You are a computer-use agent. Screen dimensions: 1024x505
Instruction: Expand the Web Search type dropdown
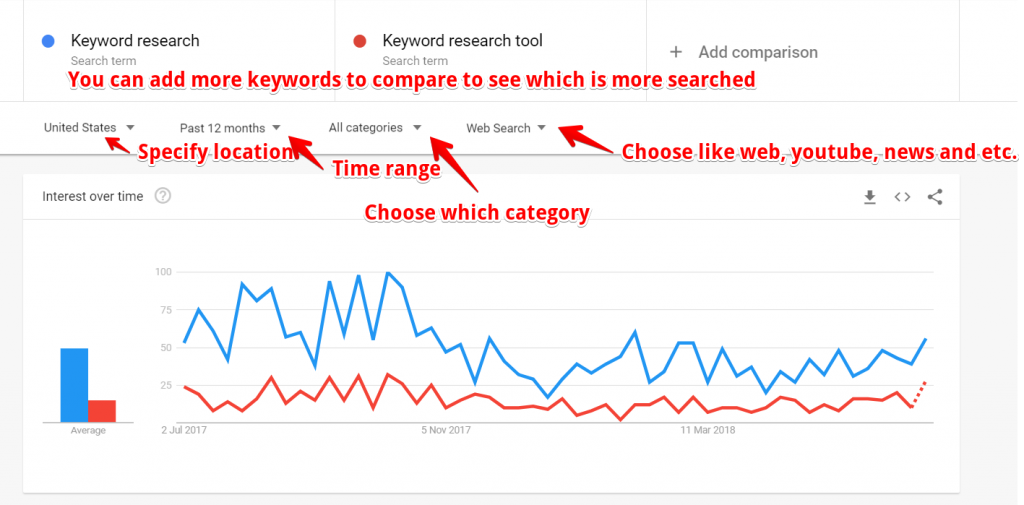[506, 128]
